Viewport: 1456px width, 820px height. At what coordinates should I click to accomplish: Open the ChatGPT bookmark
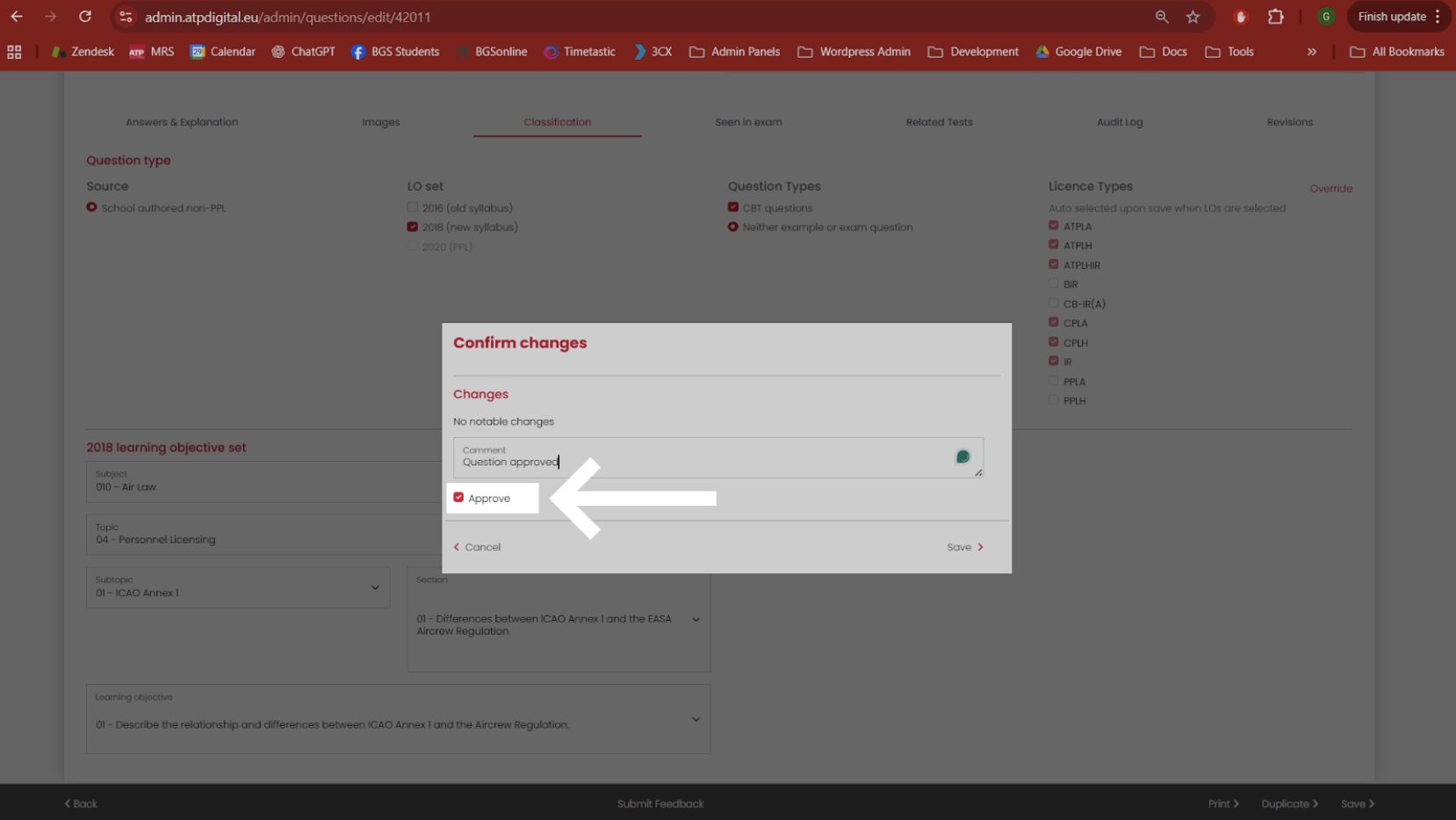(303, 52)
